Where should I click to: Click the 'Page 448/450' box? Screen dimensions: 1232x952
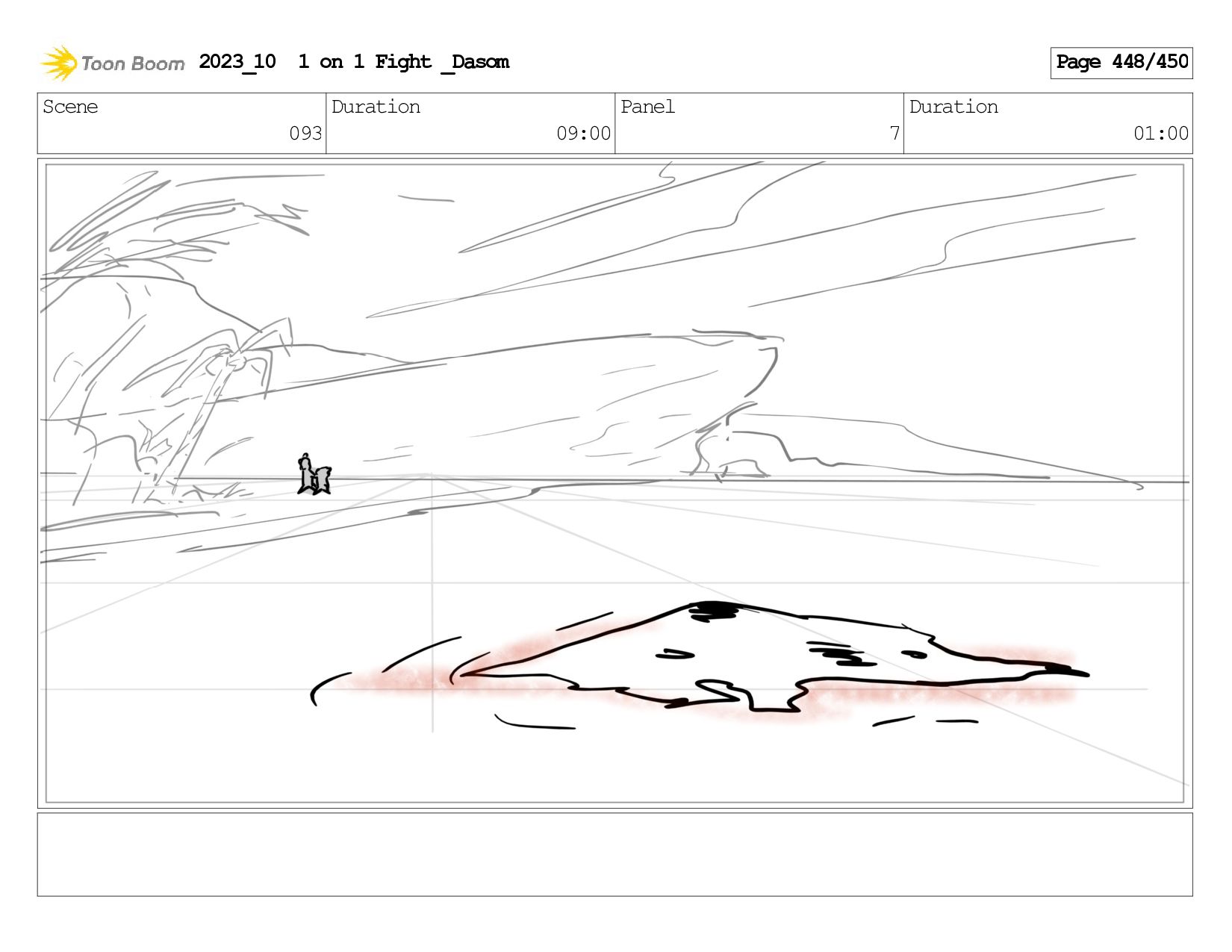click(1121, 63)
